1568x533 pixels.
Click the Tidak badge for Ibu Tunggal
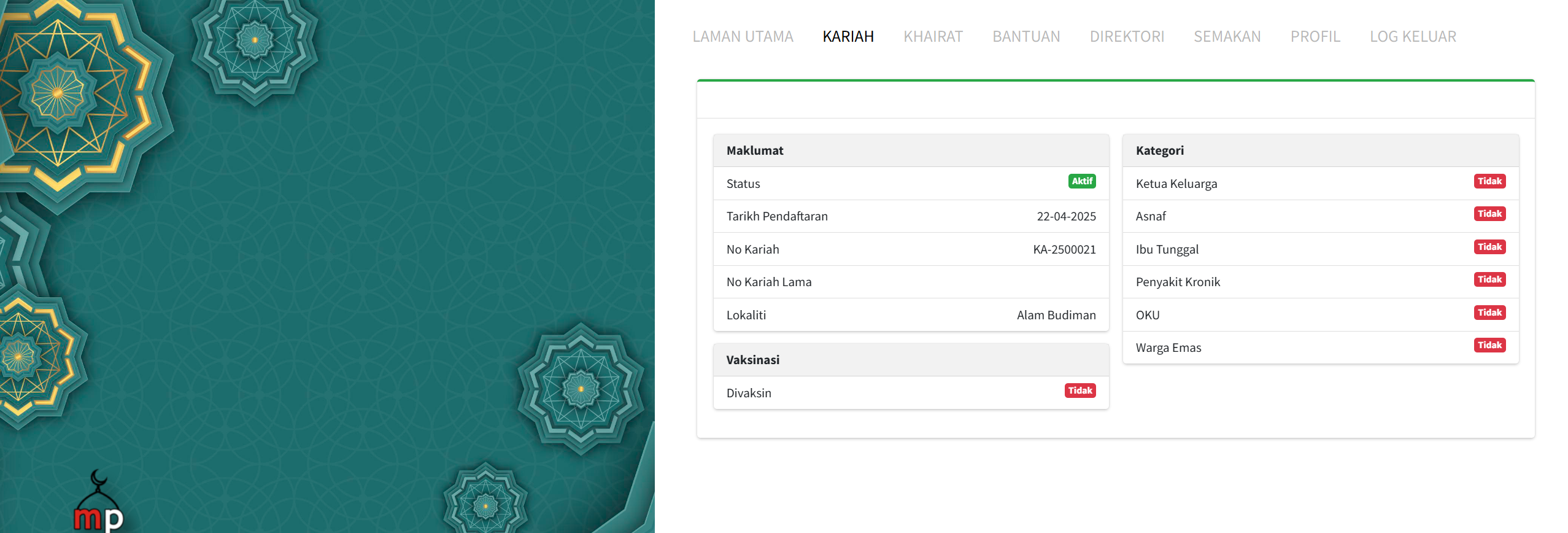coord(1489,247)
